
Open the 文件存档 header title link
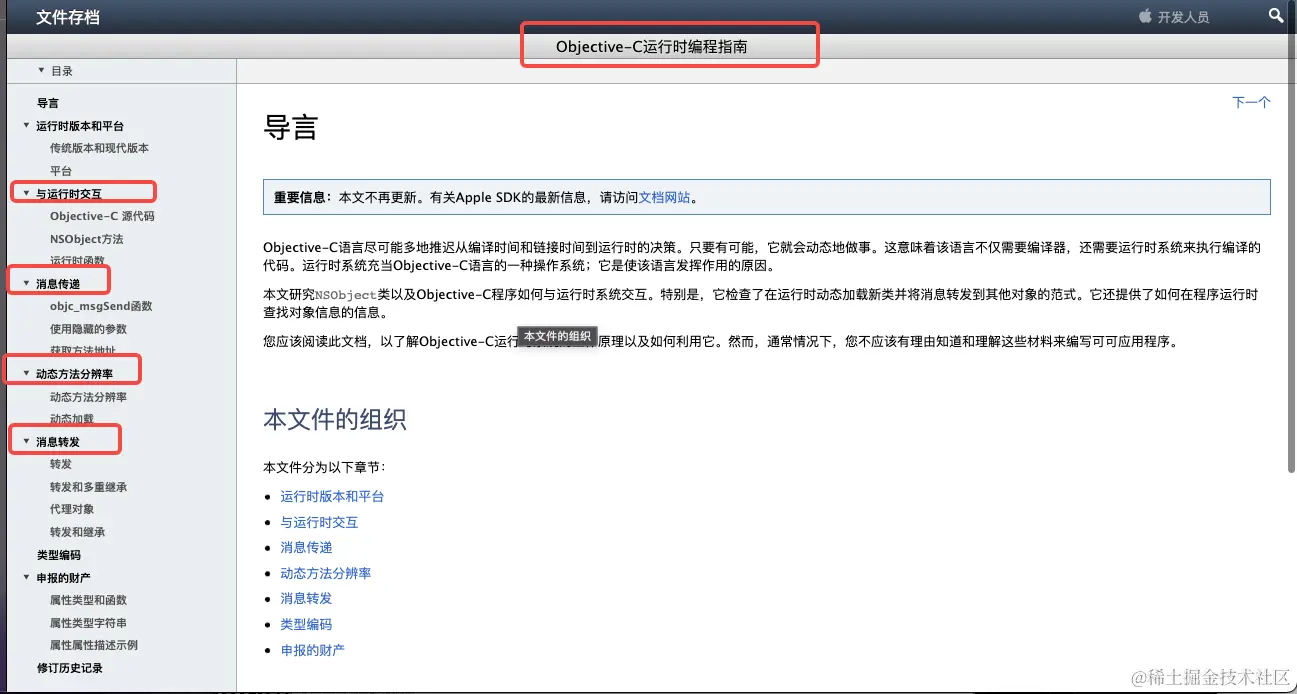(x=68, y=17)
